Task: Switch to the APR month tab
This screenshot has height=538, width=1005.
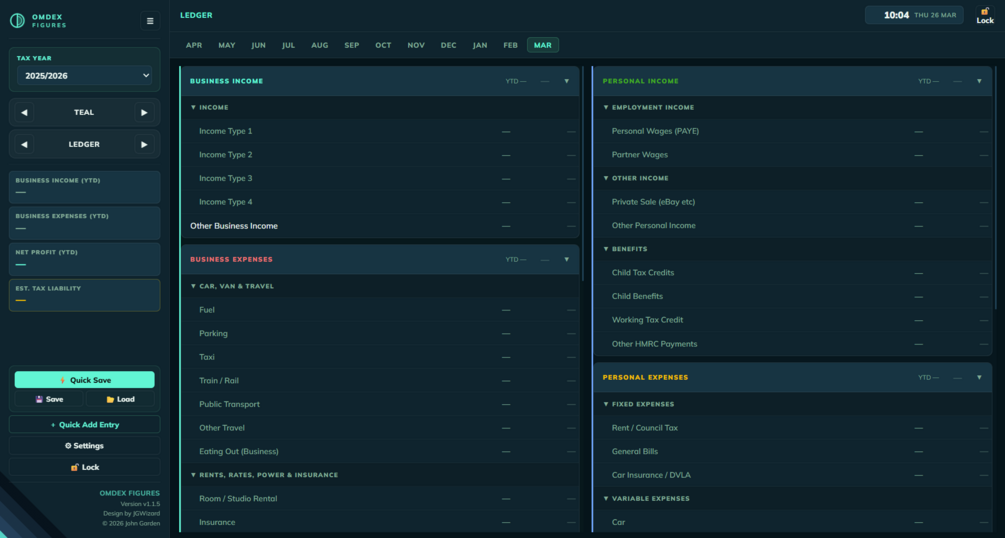Action: [x=194, y=45]
